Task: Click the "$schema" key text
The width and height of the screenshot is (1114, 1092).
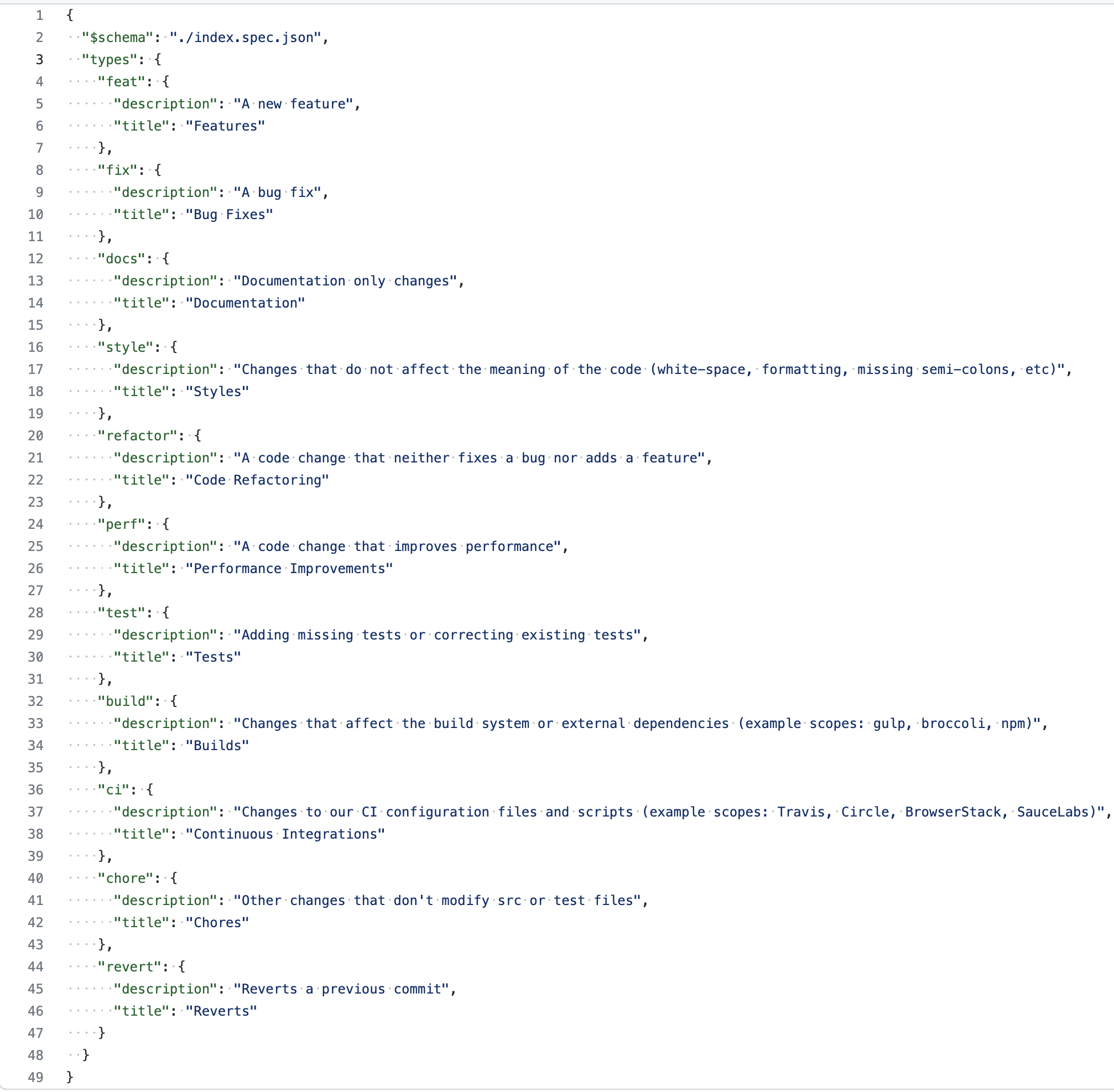Action: (x=117, y=38)
